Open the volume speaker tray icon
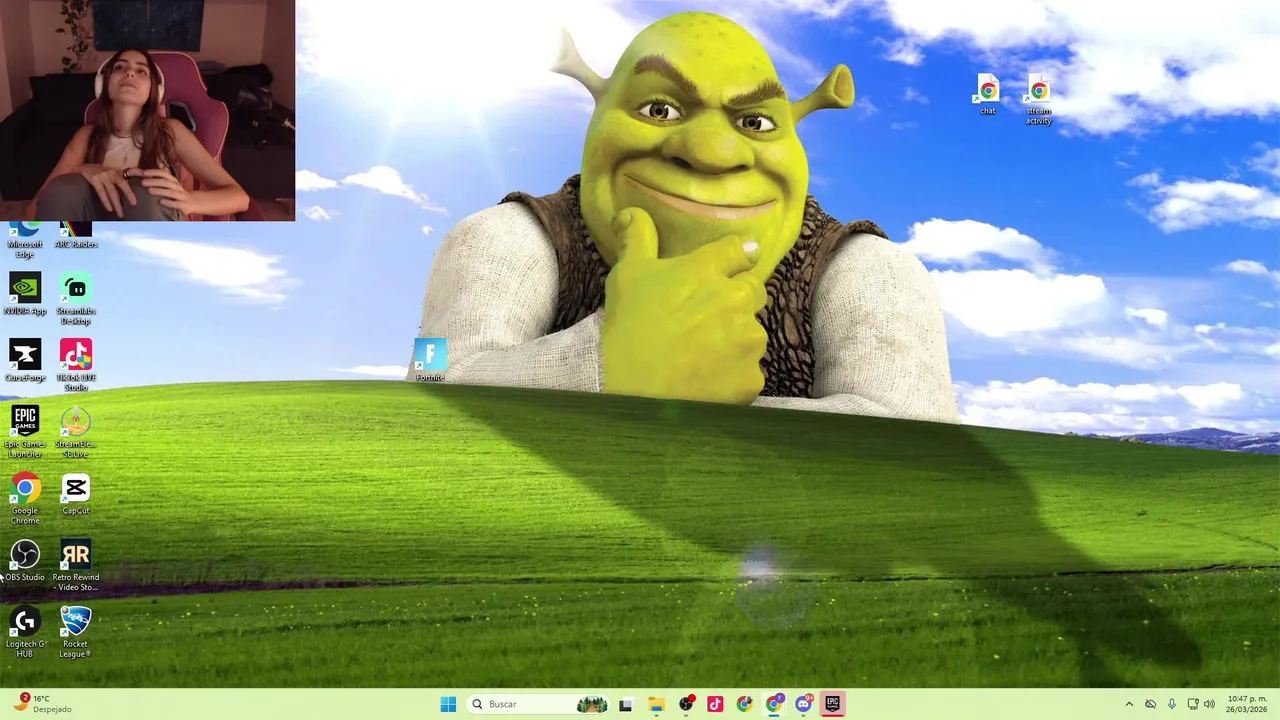 click(1209, 704)
